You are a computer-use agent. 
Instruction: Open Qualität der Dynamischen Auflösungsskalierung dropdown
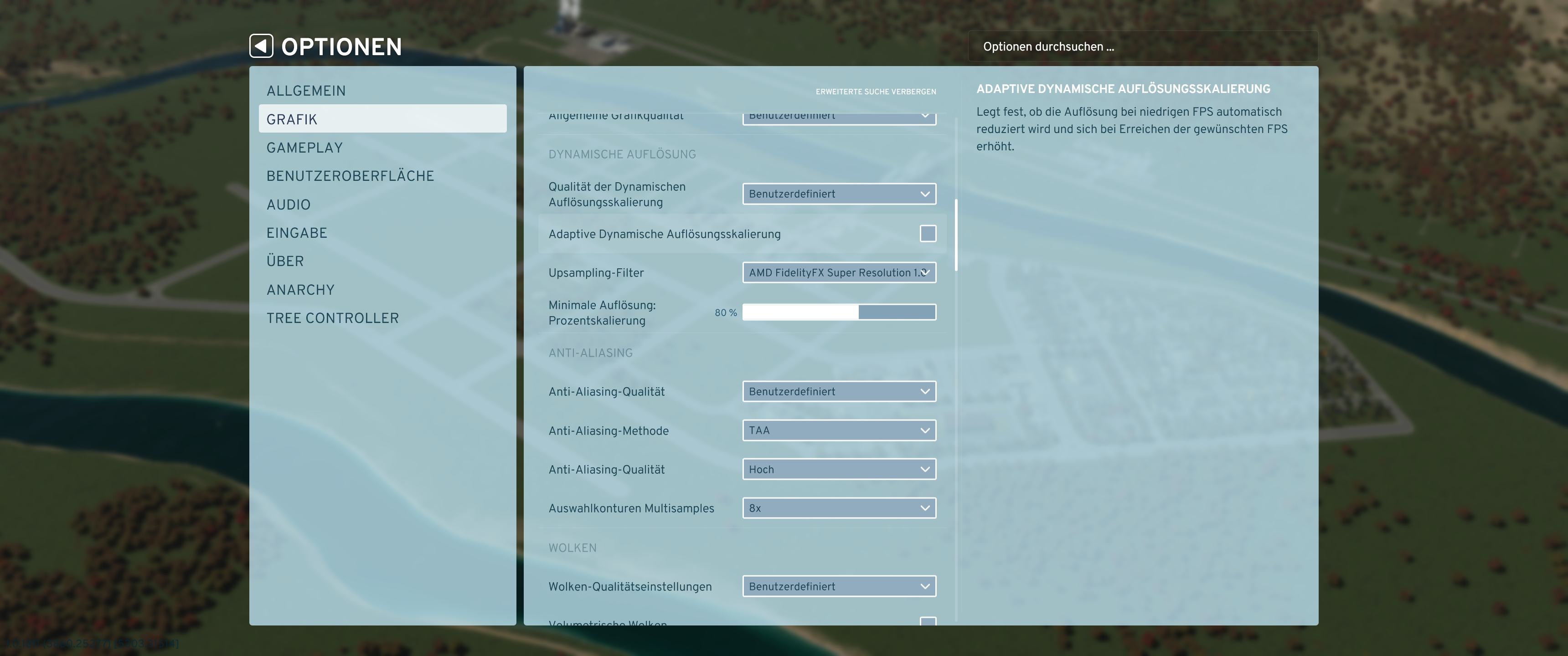click(x=840, y=194)
